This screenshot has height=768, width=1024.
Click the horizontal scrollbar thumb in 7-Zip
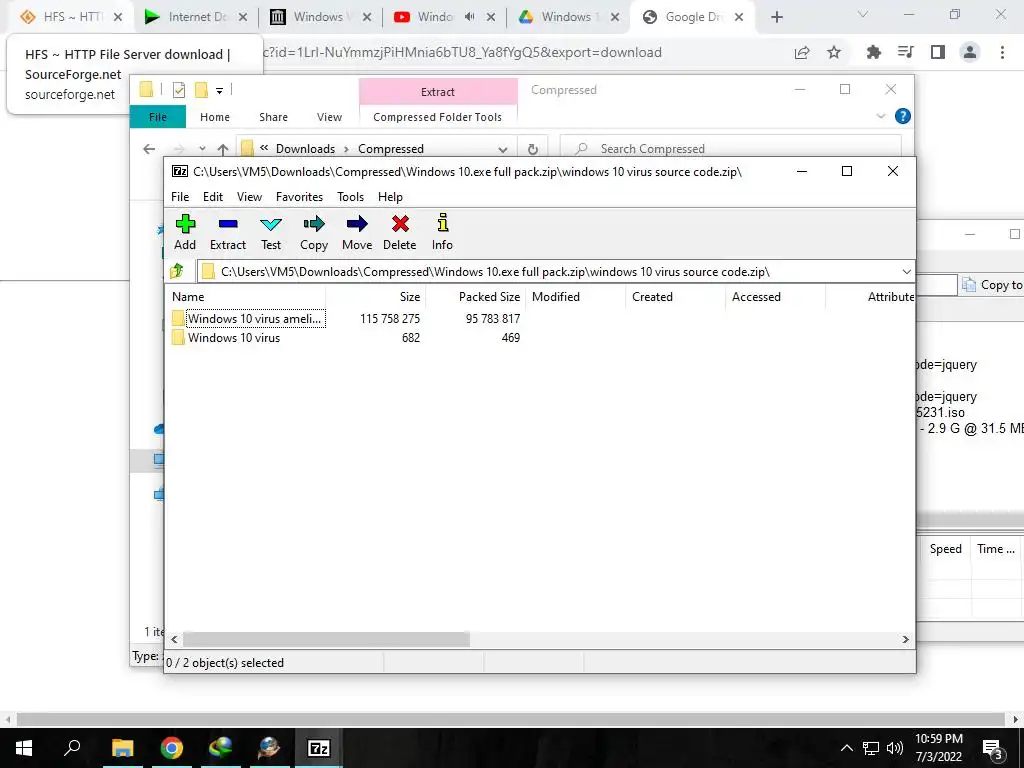tap(326, 639)
